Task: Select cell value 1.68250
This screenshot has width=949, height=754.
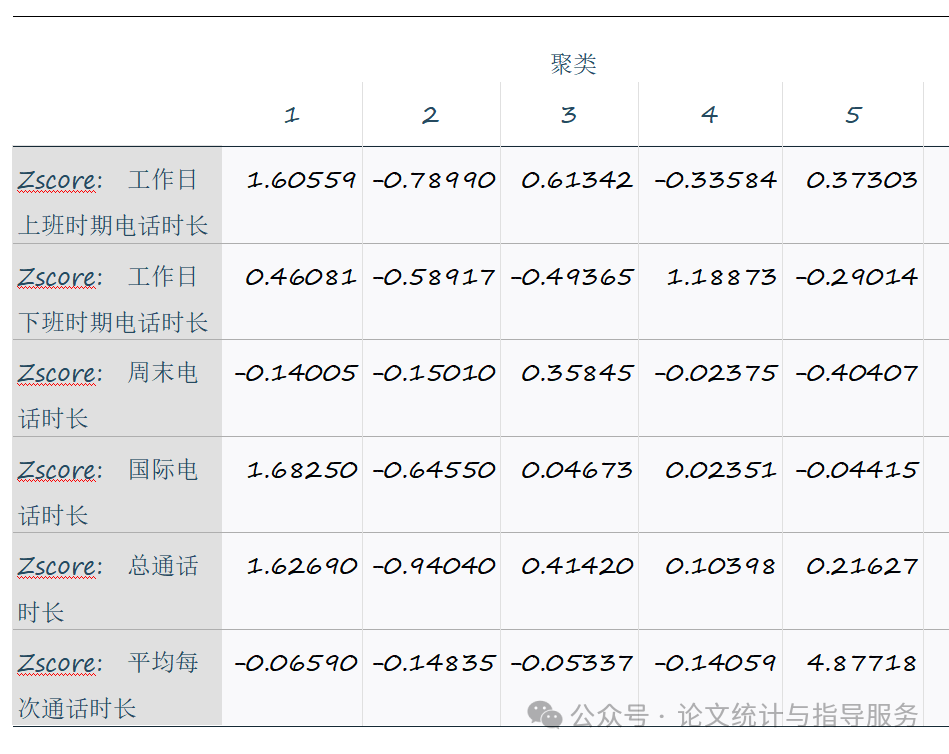Action: 301,470
